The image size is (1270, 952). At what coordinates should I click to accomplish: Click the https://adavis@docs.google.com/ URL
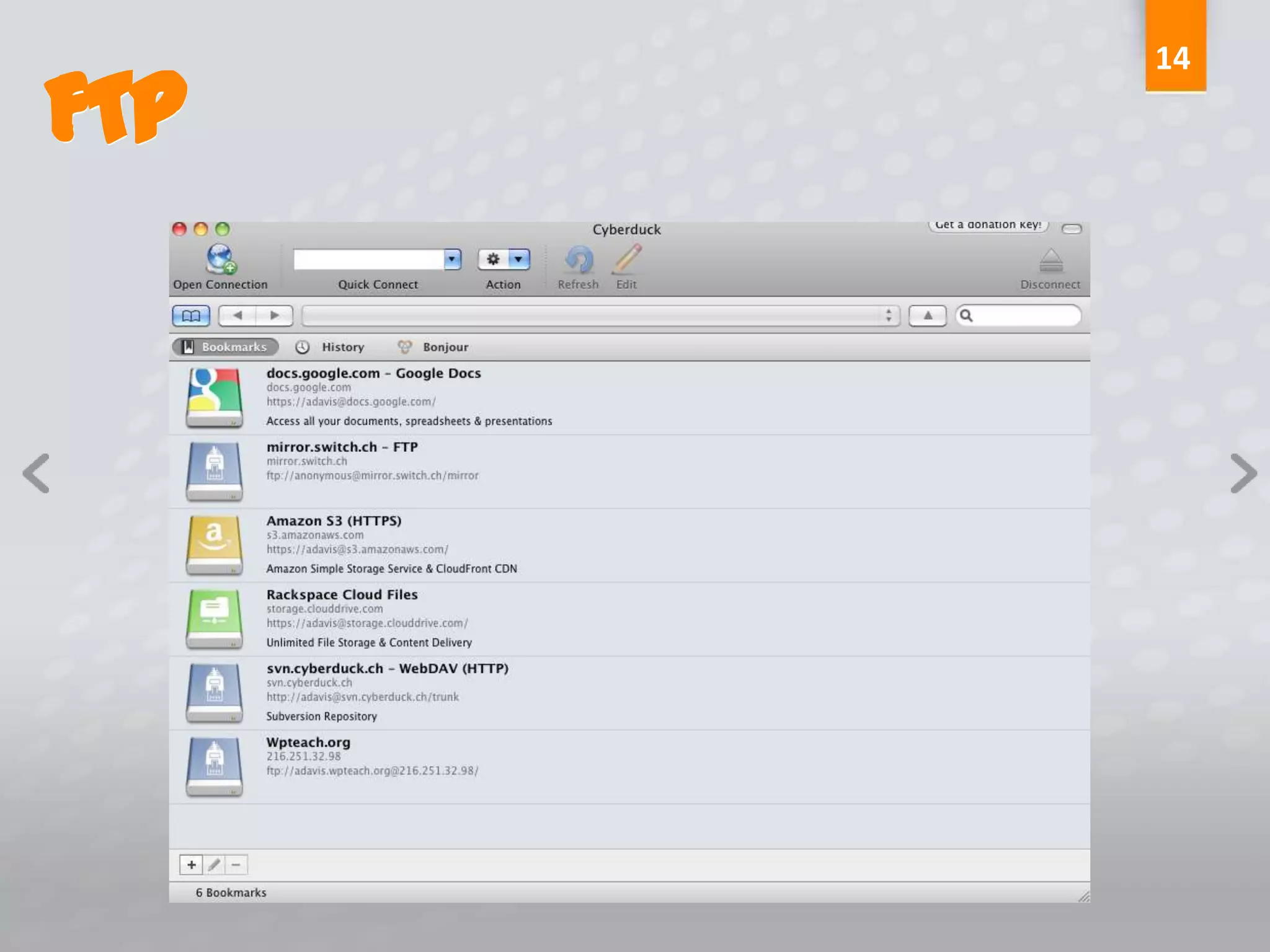point(351,402)
